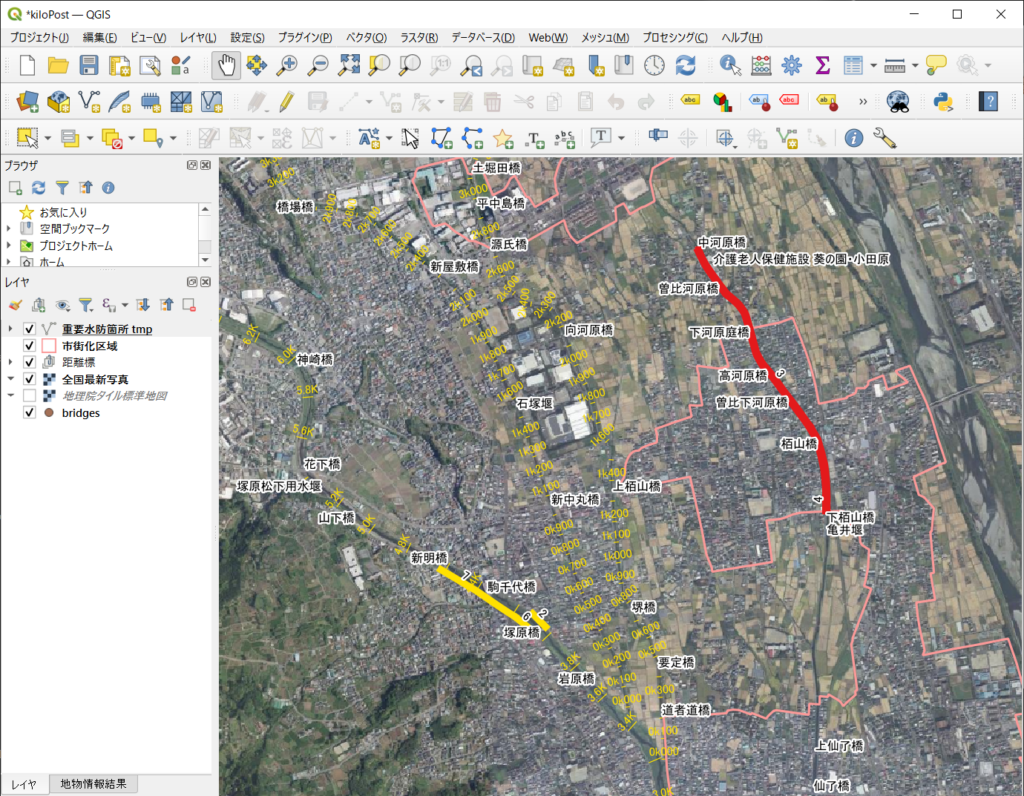Expand the 距離標 layer node
This screenshot has width=1024, height=796.
pyautogui.click(x=10, y=362)
